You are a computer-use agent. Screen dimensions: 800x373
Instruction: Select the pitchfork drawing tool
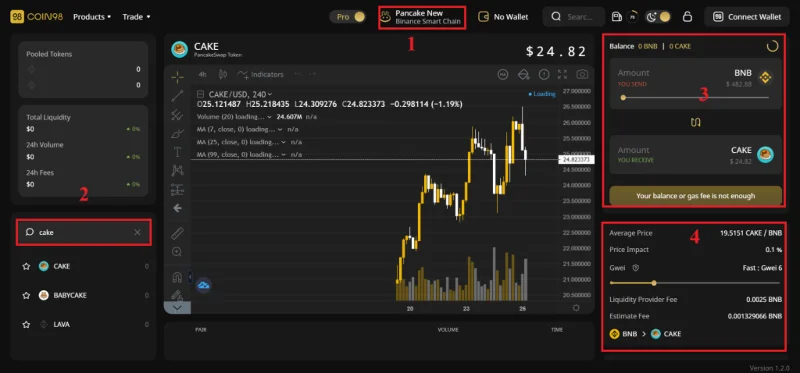click(x=177, y=115)
